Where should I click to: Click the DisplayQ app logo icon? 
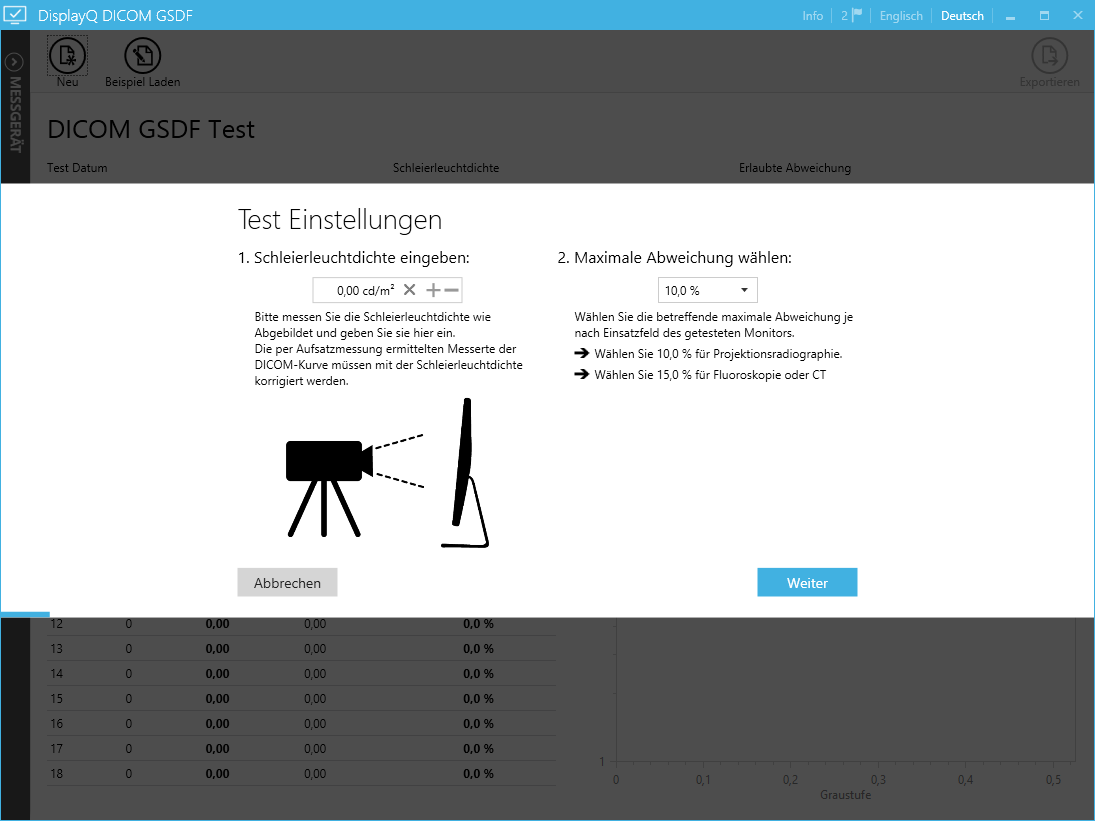tap(16, 15)
